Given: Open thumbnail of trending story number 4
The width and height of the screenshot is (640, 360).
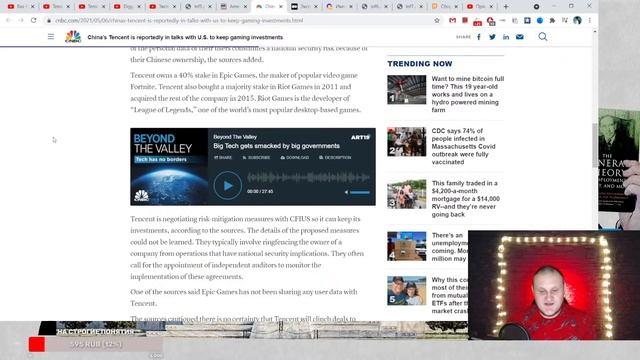Looking at the screenshot, I should [x=407, y=246].
